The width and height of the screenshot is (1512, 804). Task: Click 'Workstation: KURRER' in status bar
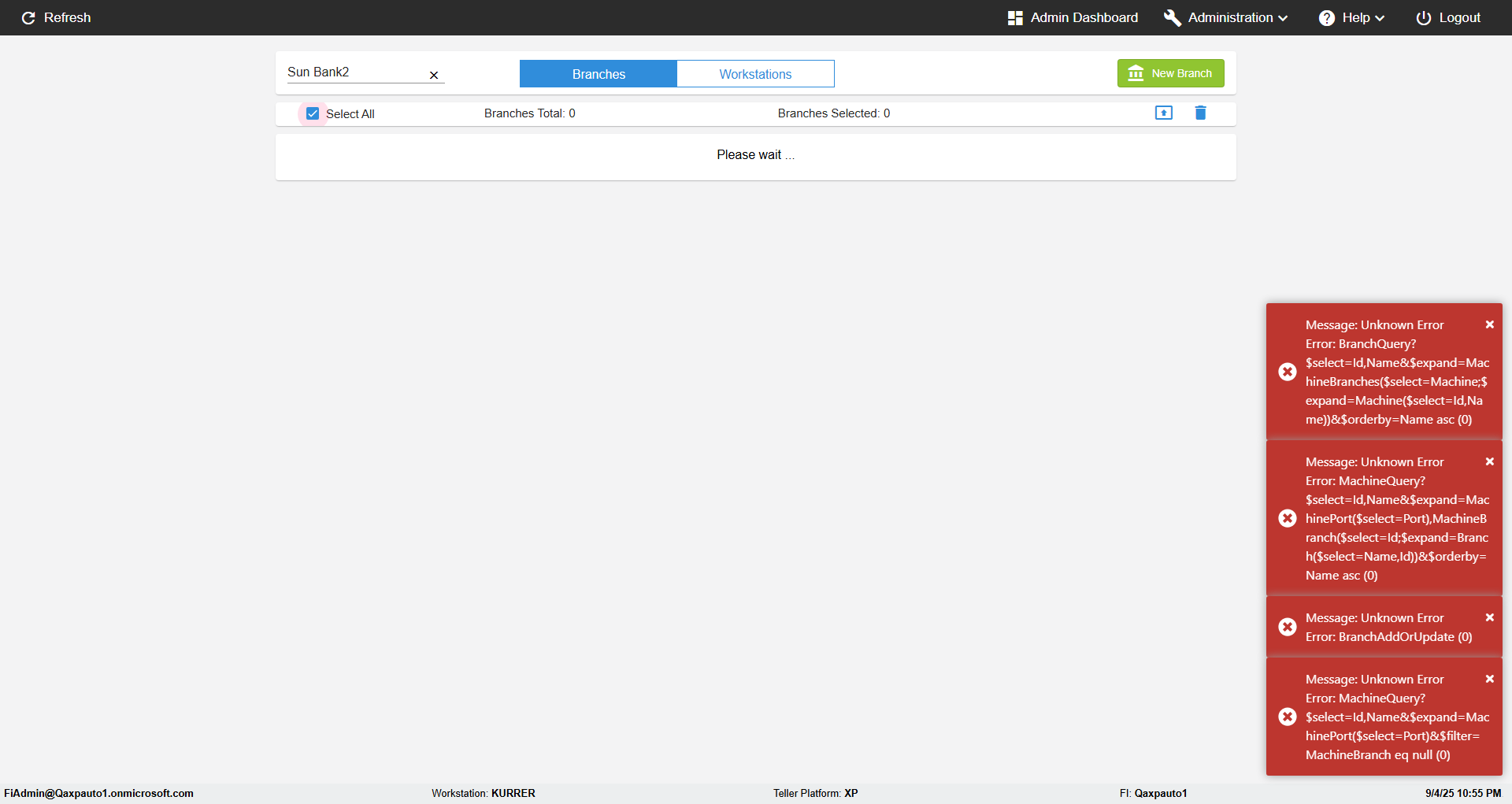coord(484,793)
